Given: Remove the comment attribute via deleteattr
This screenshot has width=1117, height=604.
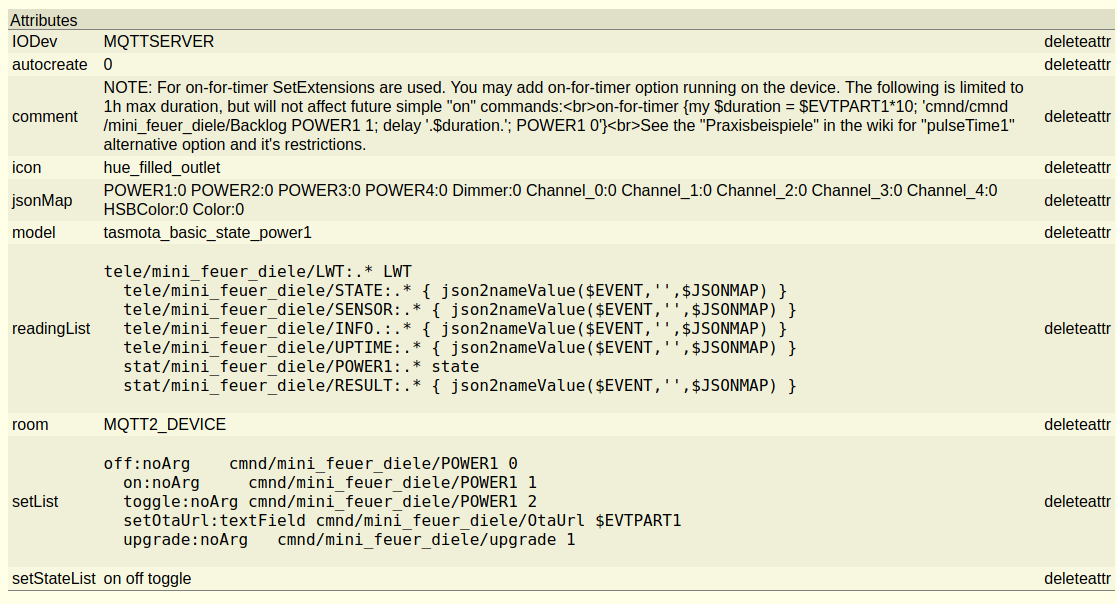Looking at the screenshot, I should pyautogui.click(x=1077, y=117).
